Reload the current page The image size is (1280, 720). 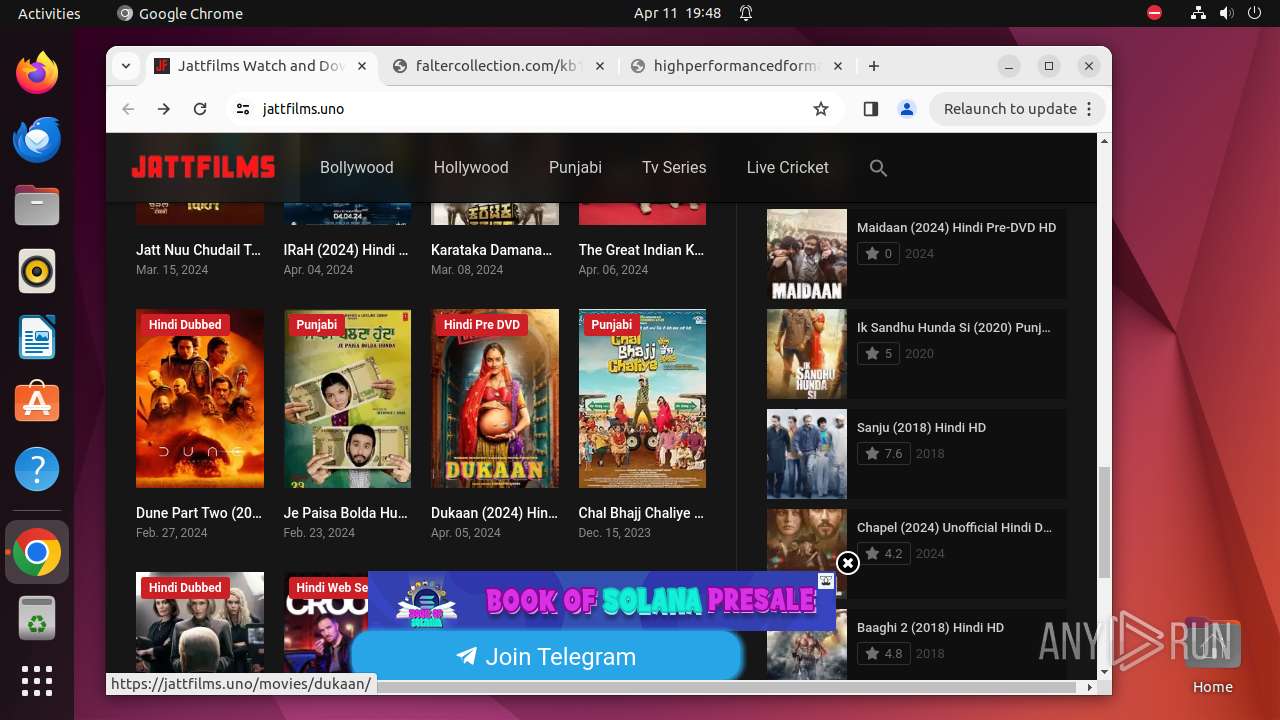200,109
